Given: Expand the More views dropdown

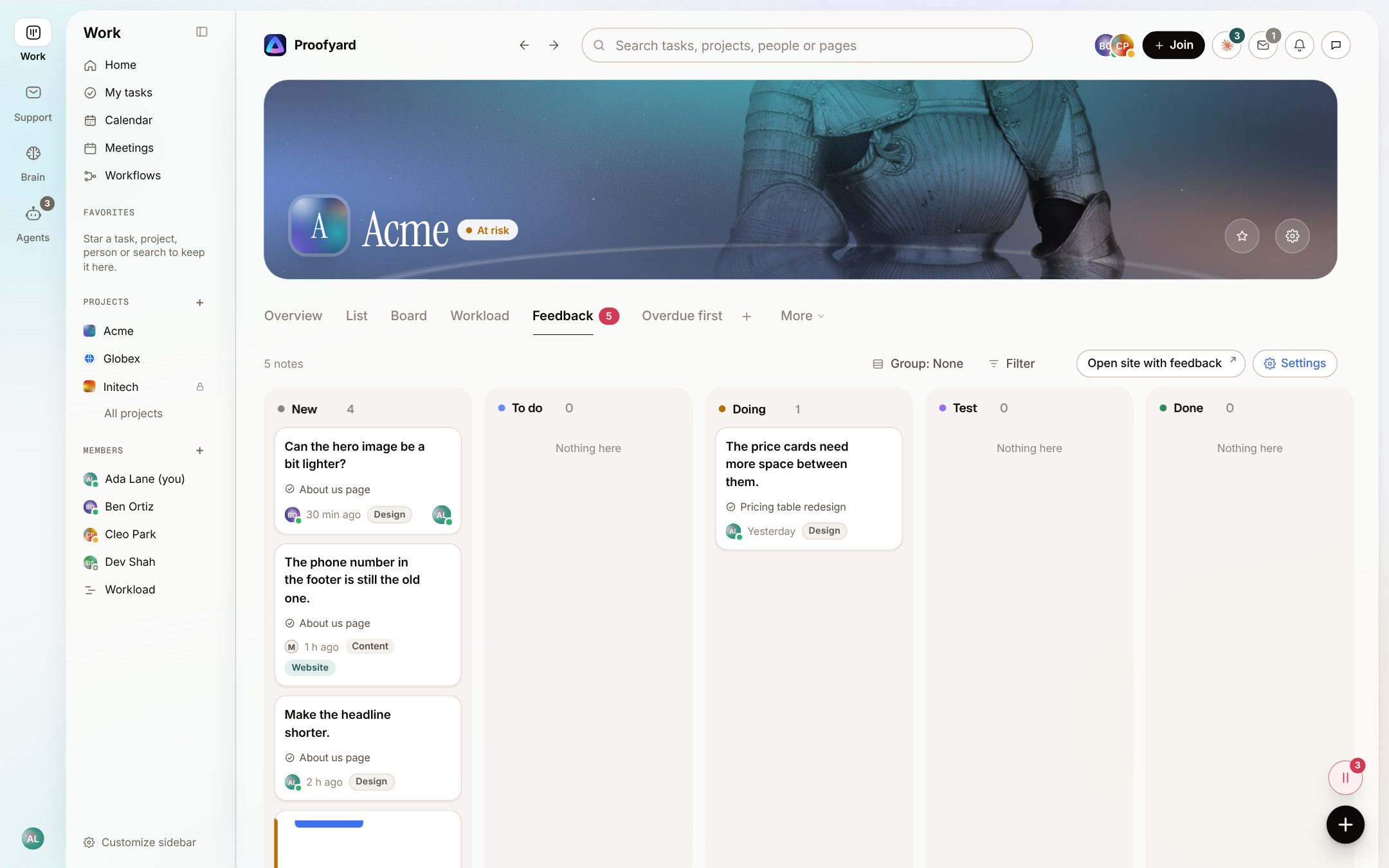Looking at the screenshot, I should tap(803, 316).
